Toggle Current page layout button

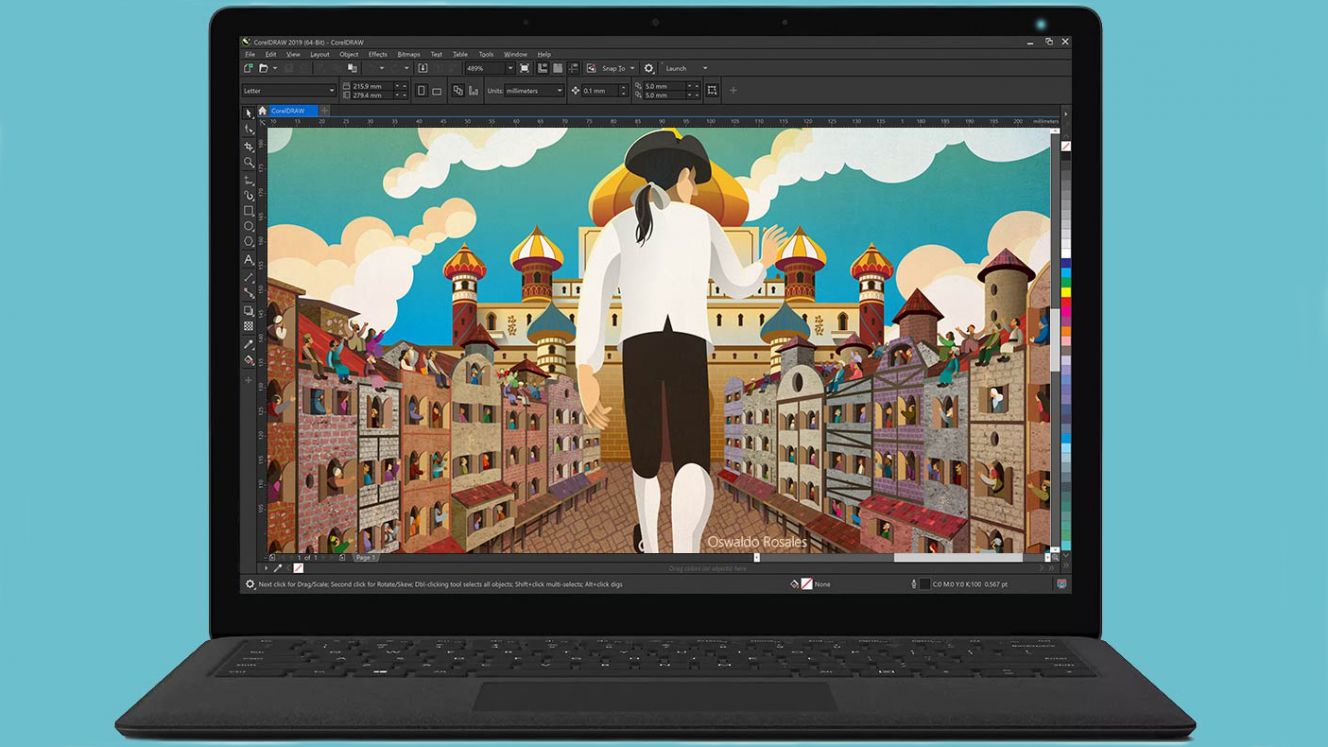(473, 91)
